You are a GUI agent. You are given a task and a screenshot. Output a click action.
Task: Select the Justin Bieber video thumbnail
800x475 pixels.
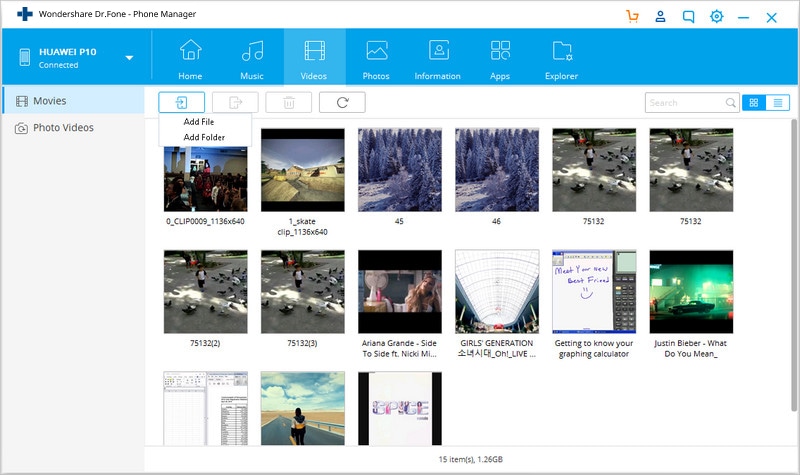point(691,292)
